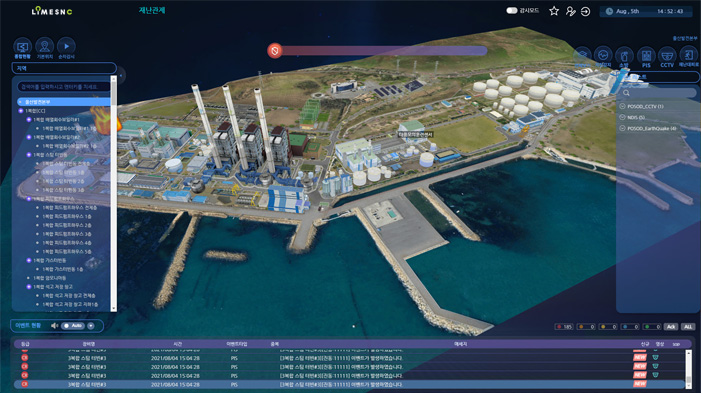The image size is (701, 393).
Task: Open the CCTV camera icon
Action: [x=667, y=56]
